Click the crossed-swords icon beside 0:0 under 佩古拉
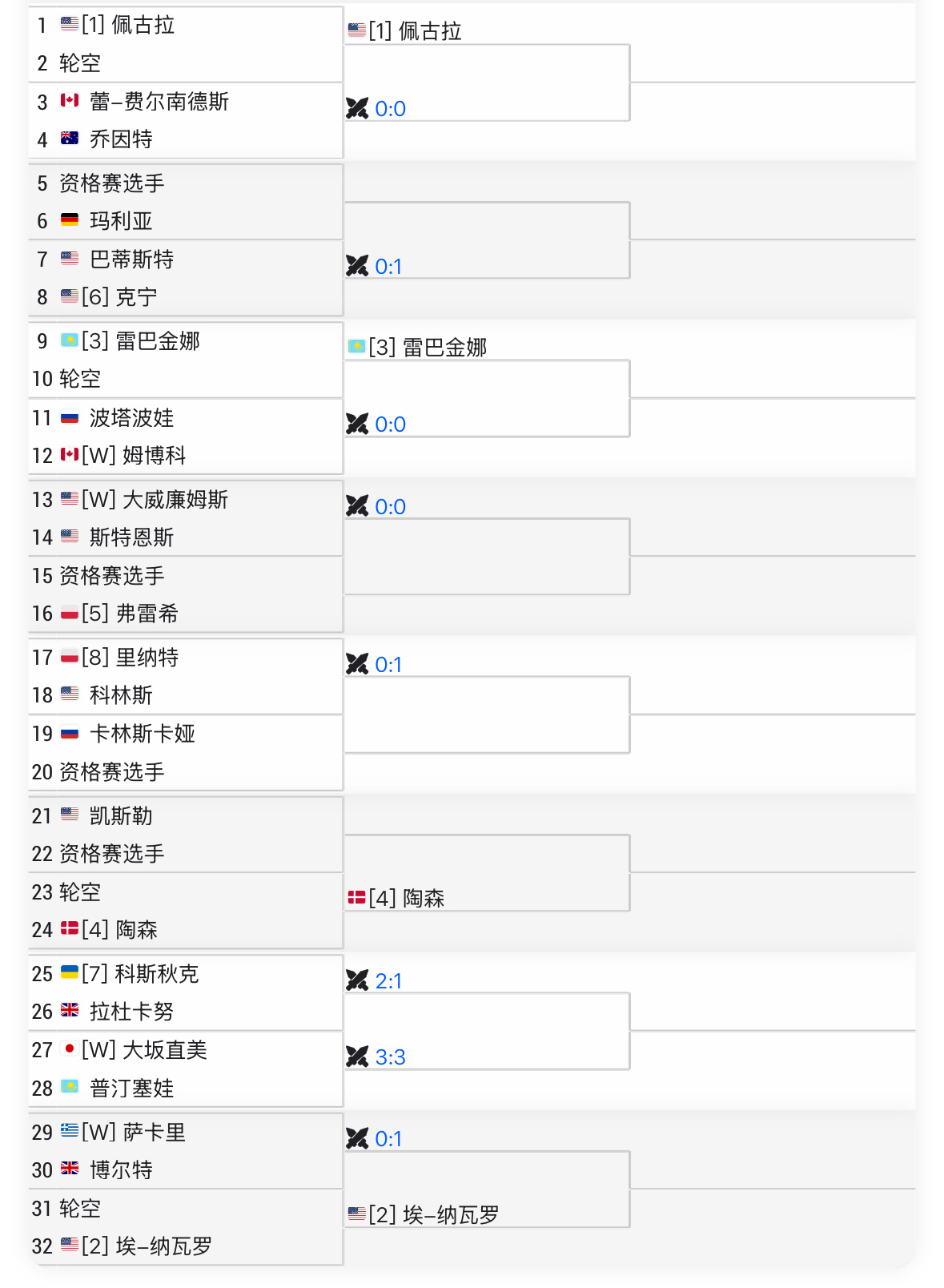The image size is (944, 1288). 357,108
